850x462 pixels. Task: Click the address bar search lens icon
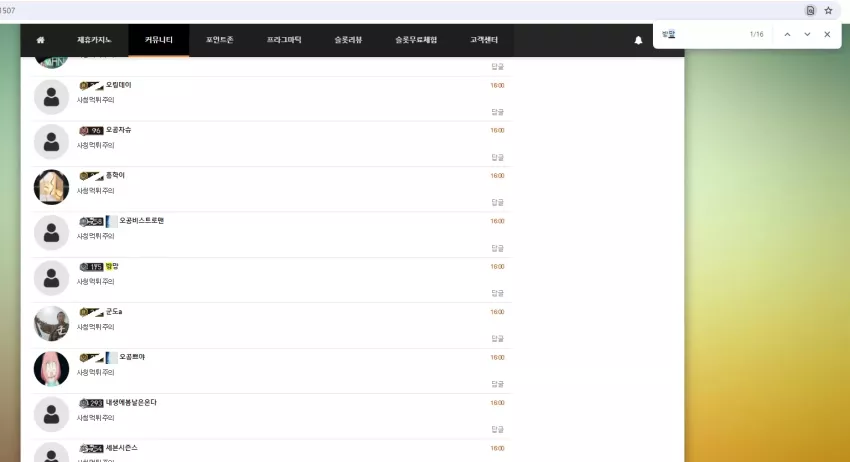pyautogui.click(x=810, y=10)
